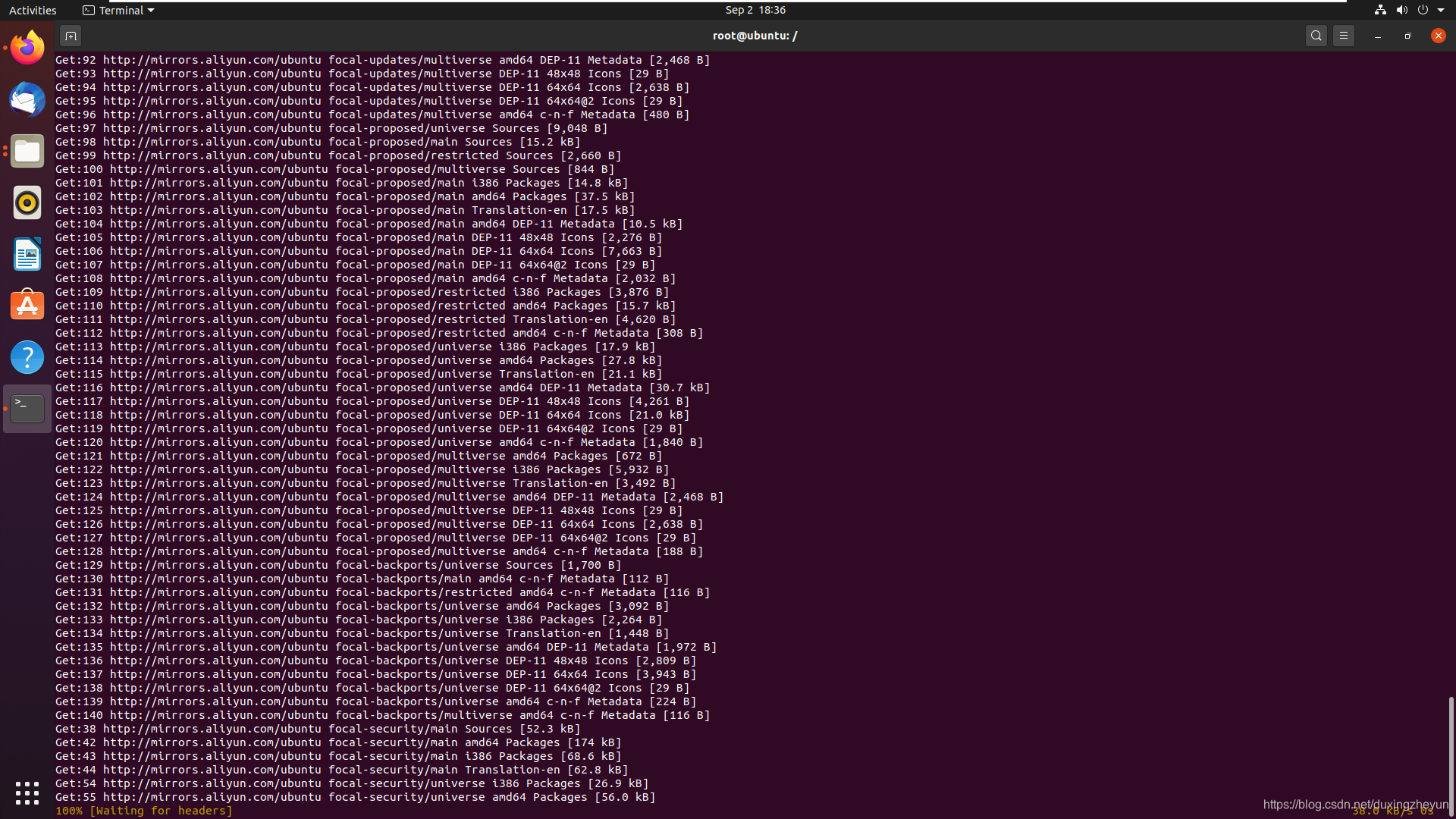This screenshot has width=1456, height=819.
Task: Expand the system menu arrow
Action: coord(1441,10)
